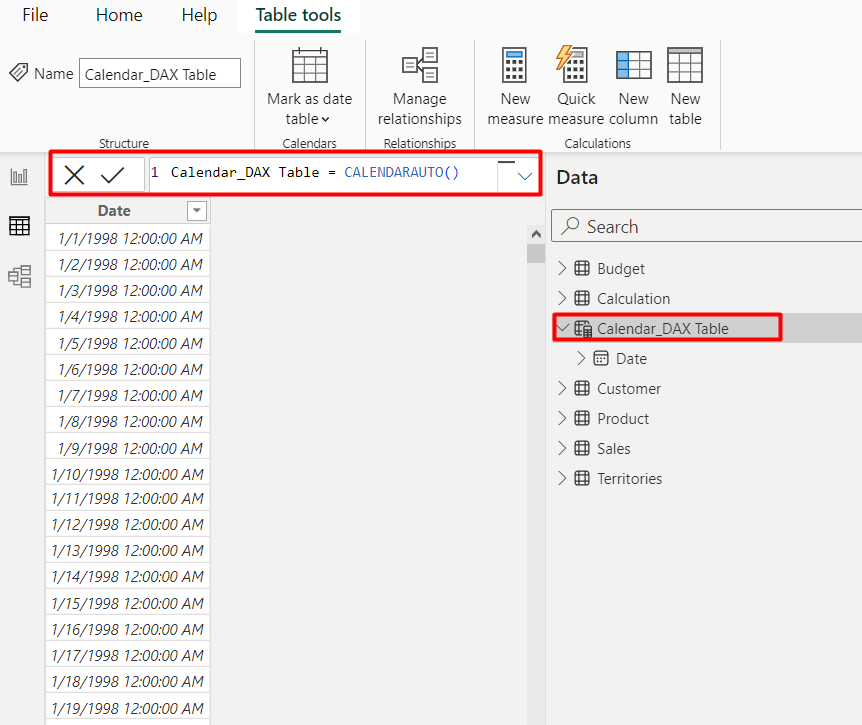Click the table Name input field
Image resolution: width=862 pixels, height=725 pixels.
point(159,74)
